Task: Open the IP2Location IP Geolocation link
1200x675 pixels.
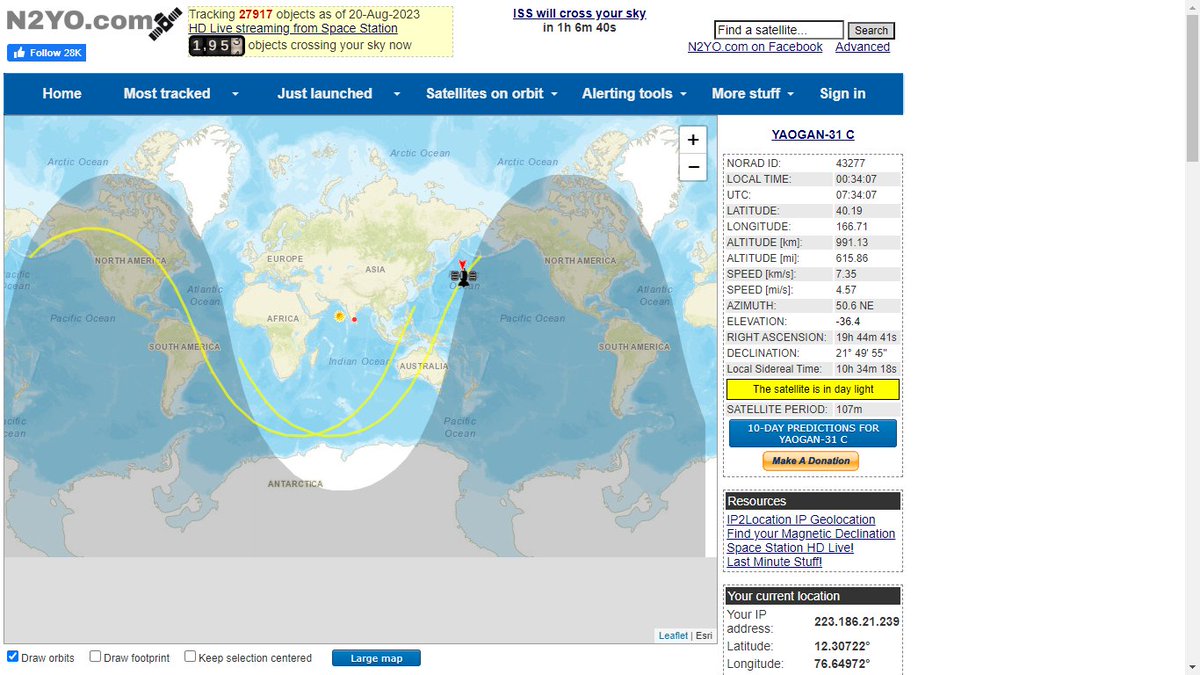Action: [x=801, y=519]
